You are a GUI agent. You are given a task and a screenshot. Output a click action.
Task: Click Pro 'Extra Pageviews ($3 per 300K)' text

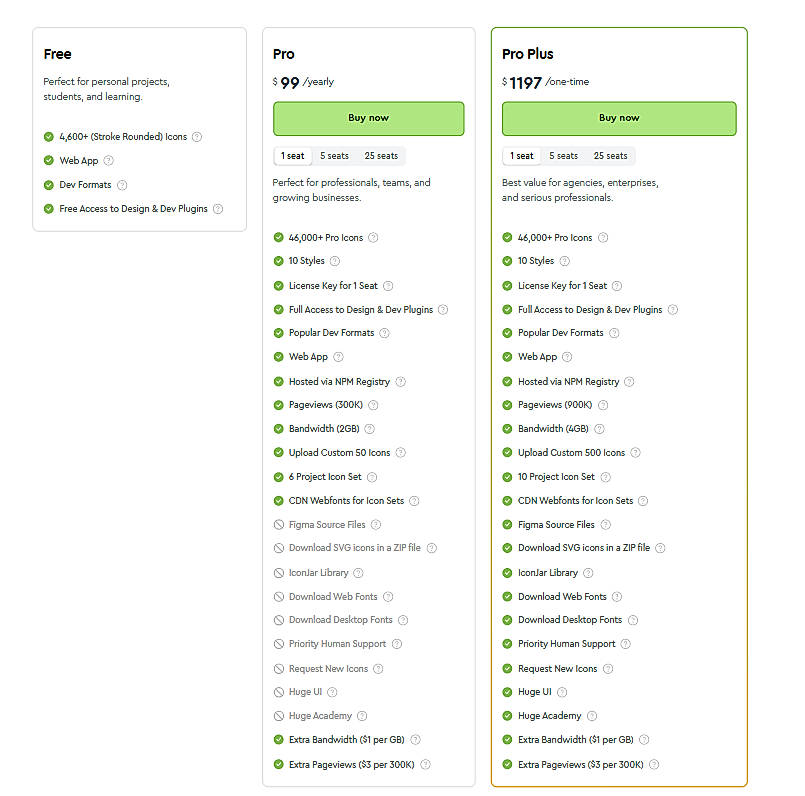pyautogui.click(x=352, y=764)
